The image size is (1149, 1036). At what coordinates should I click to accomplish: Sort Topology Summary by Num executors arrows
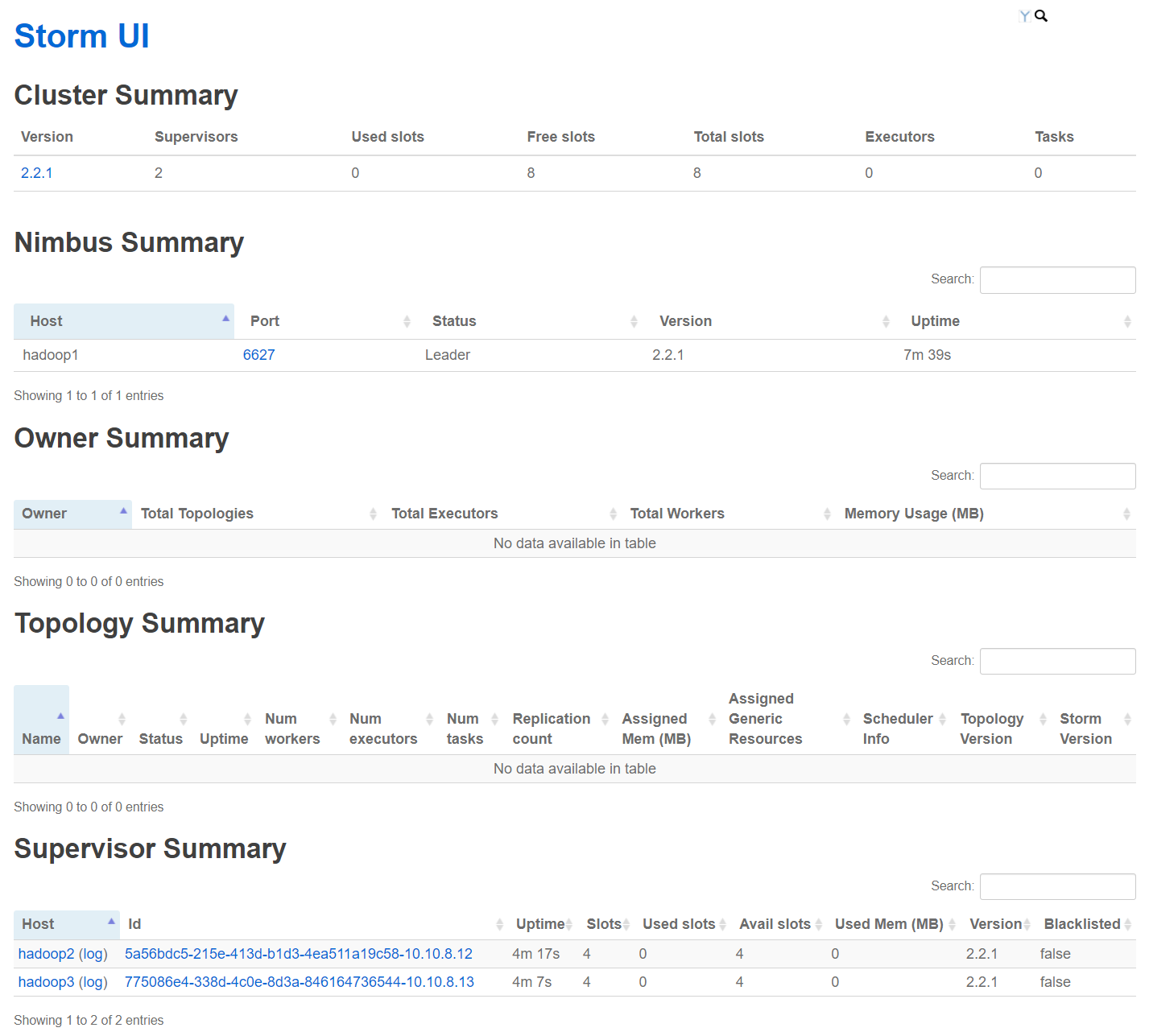(x=429, y=719)
